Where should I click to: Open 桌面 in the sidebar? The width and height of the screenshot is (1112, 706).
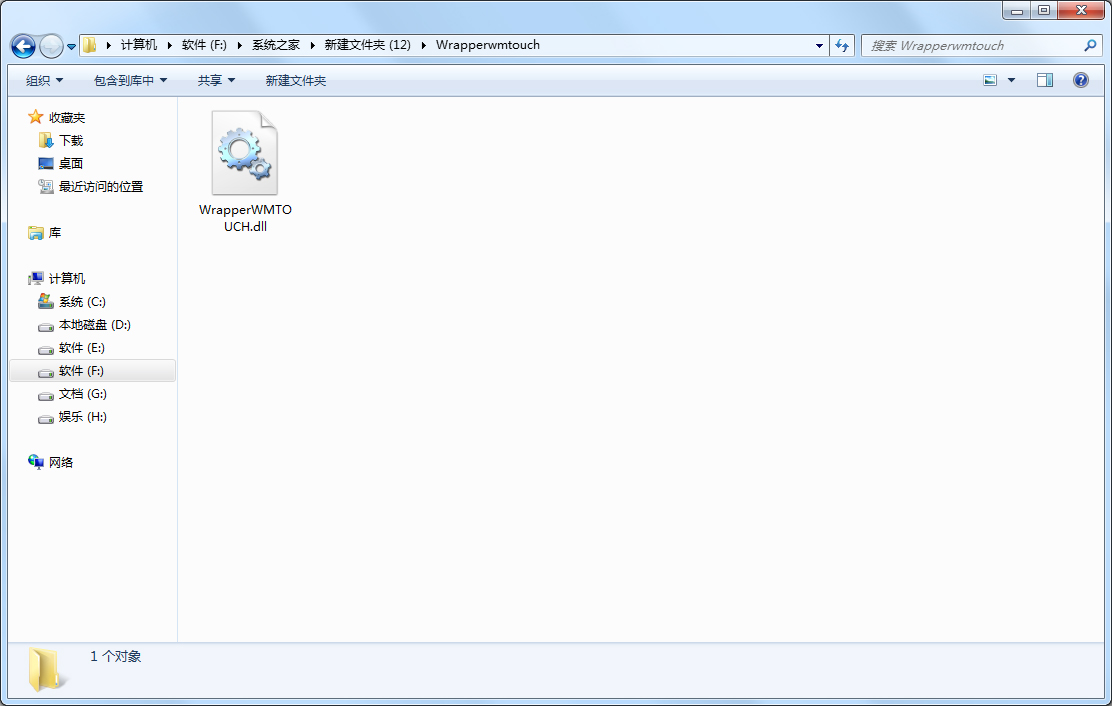click(71, 164)
